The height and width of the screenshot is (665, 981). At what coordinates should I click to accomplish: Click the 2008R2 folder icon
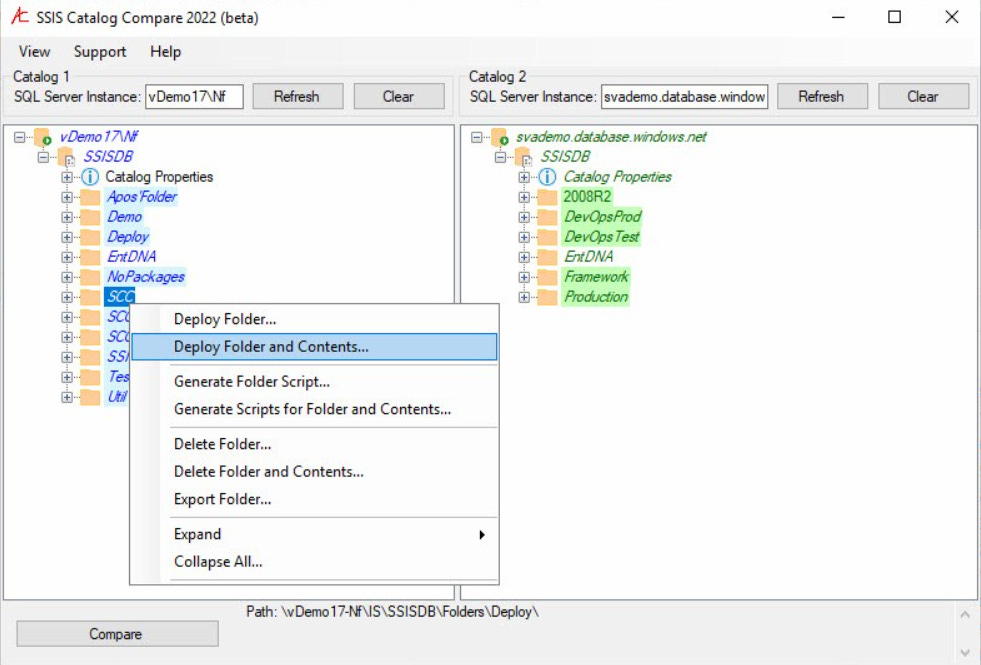[547, 197]
